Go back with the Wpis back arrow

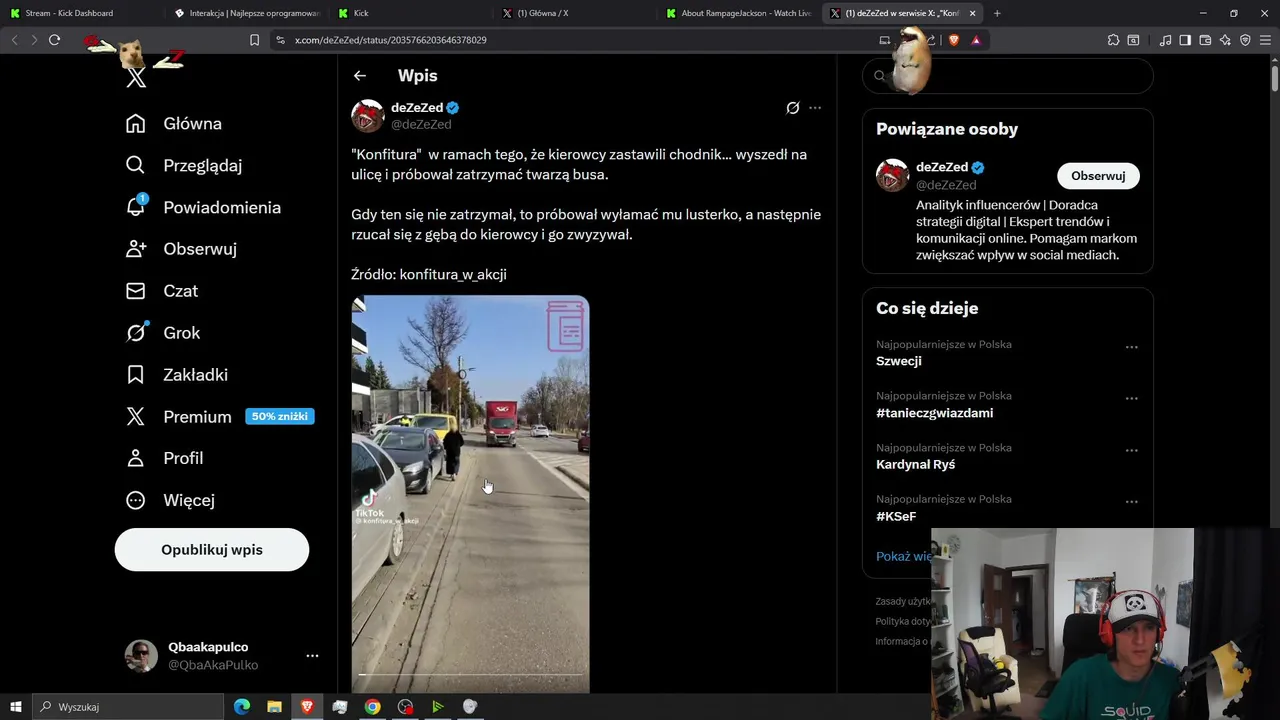(360, 76)
